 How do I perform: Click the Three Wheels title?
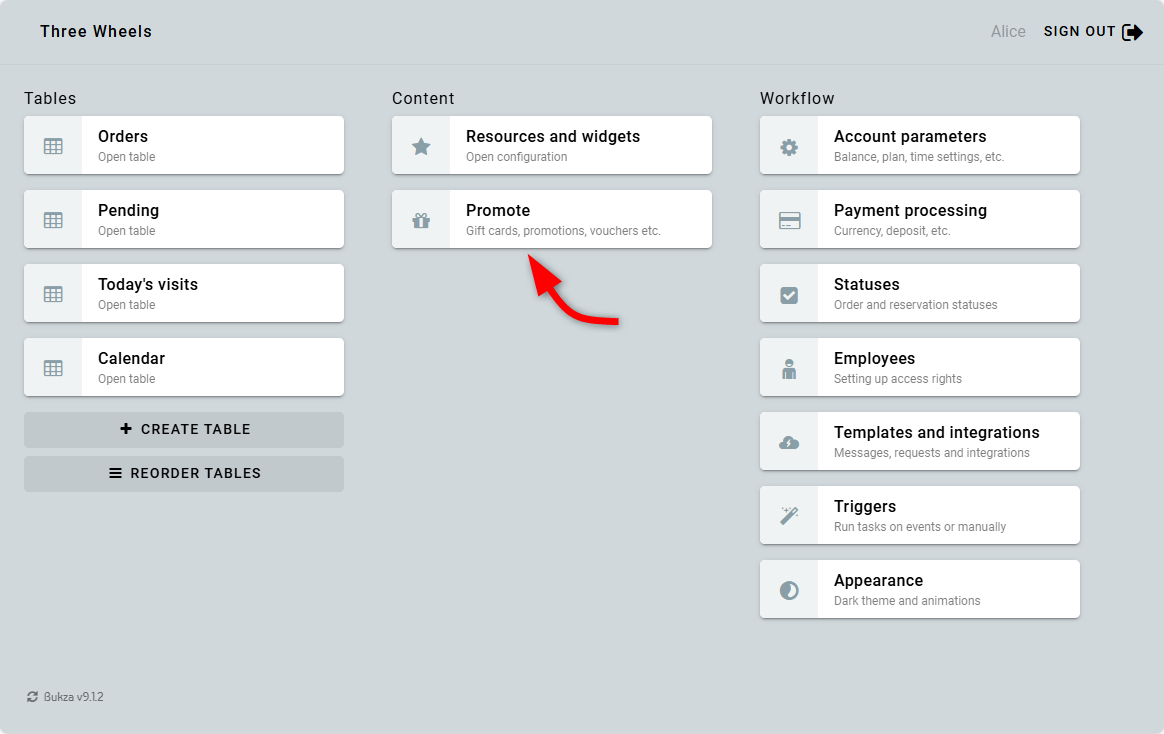click(96, 32)
